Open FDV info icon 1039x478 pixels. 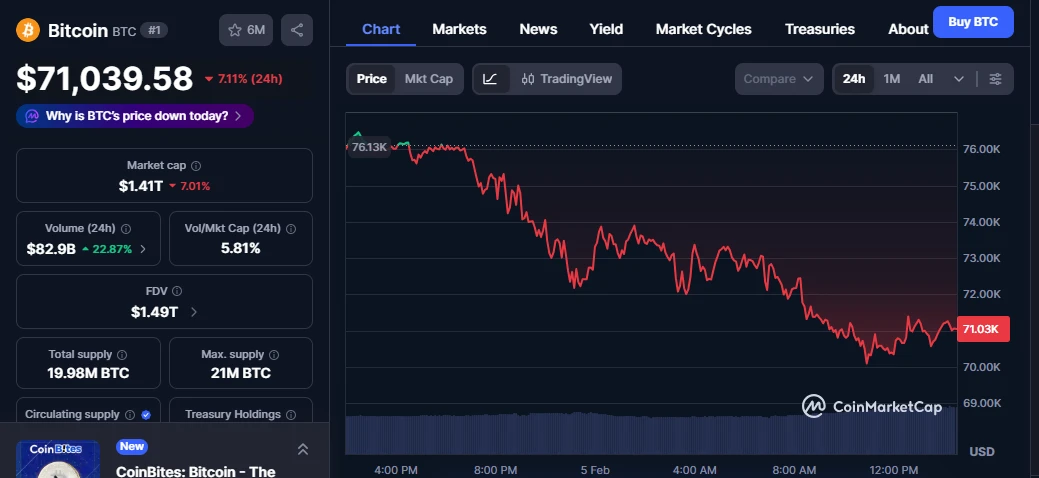pos(177,291)
